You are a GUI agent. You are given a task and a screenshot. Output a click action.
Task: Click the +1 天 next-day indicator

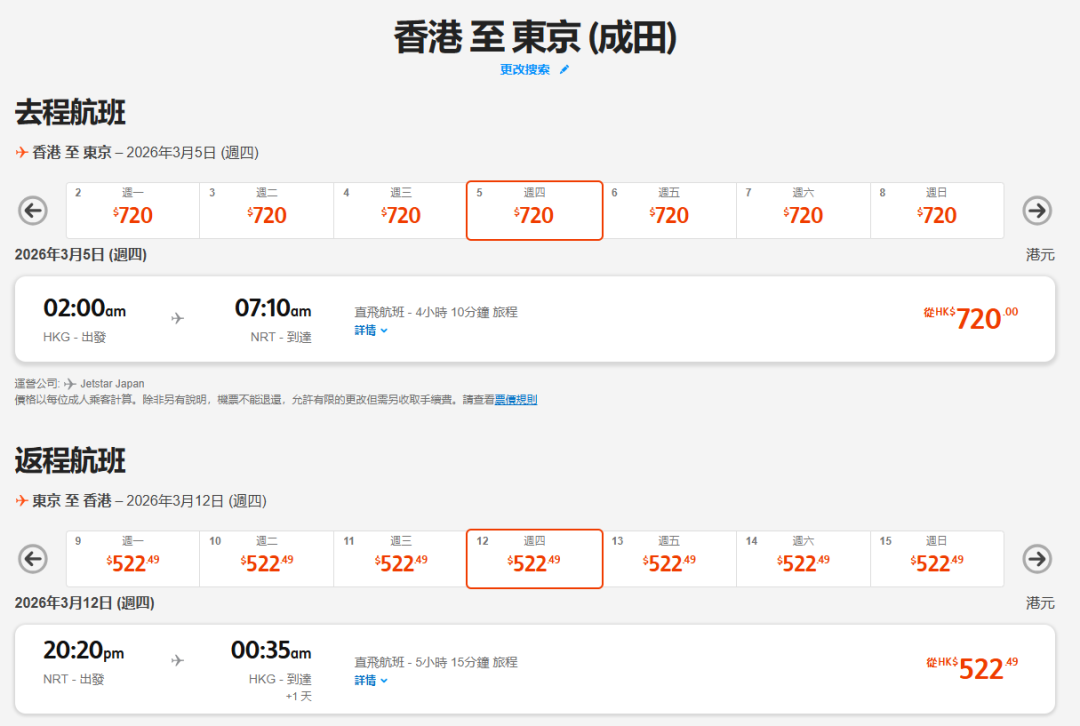pos(299,696)
